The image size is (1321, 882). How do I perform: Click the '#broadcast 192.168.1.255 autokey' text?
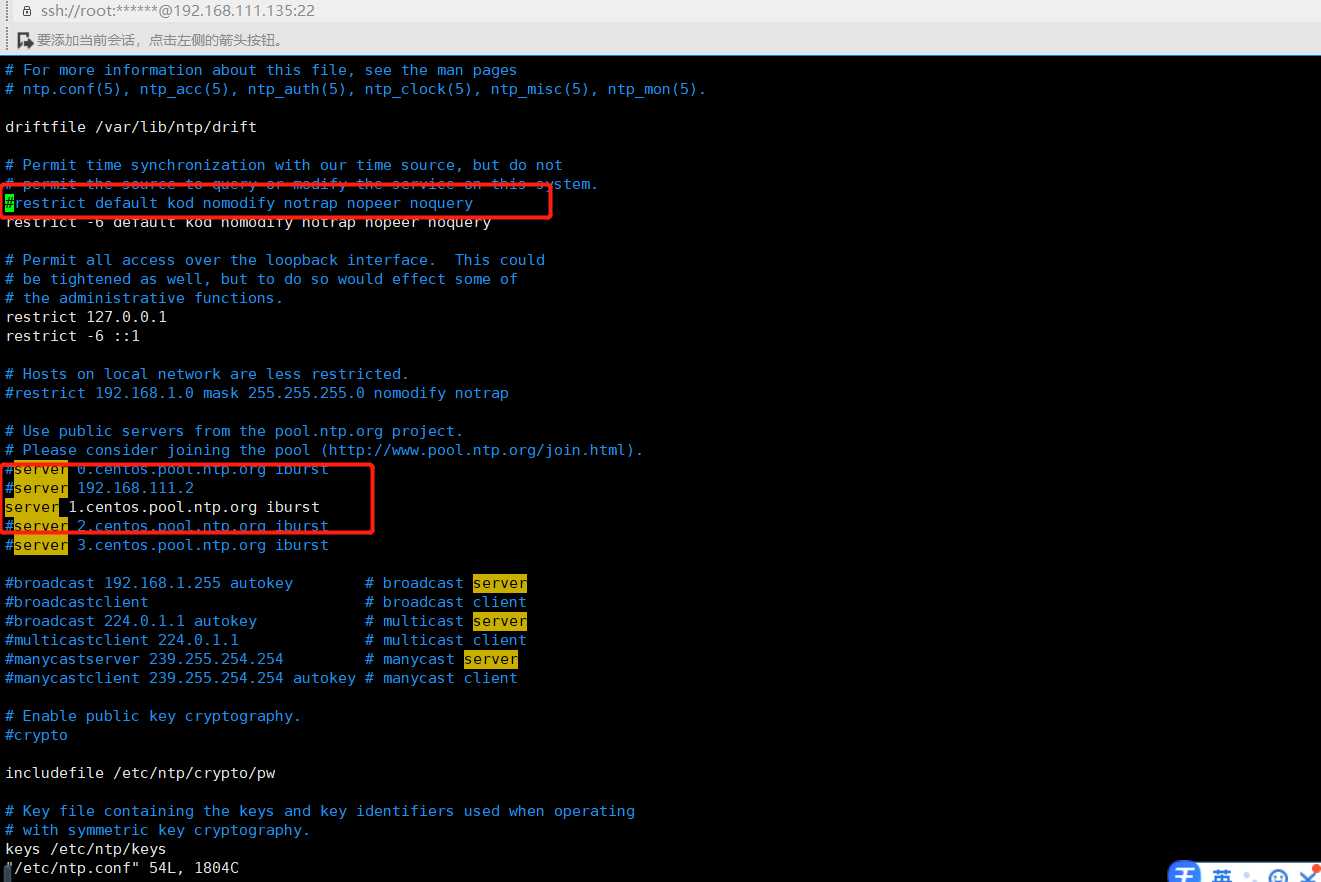pos(149,583)
